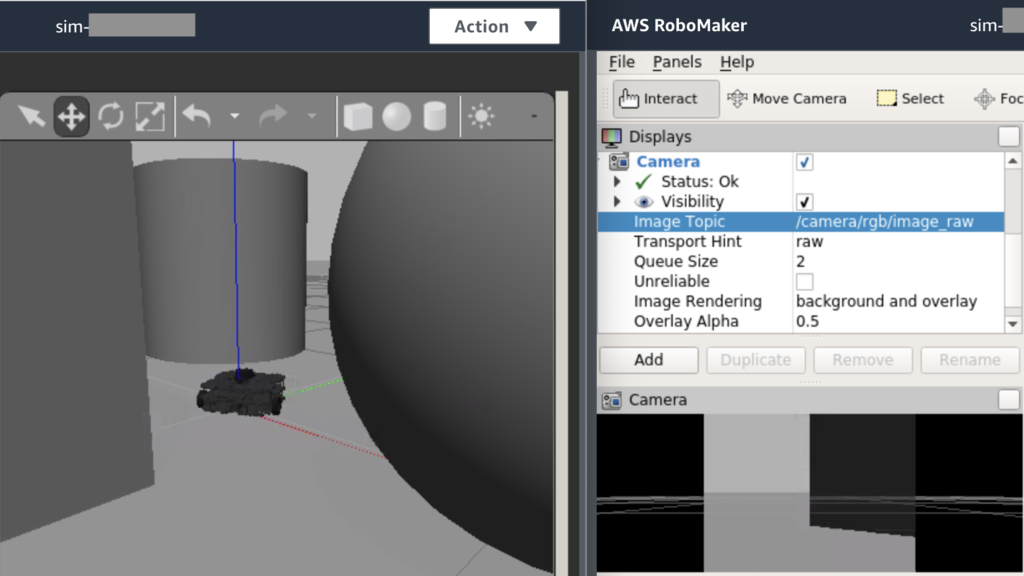Open the Transport Hint value dropdown
The width and height of the screenshot is (1024, 576).
898,242
